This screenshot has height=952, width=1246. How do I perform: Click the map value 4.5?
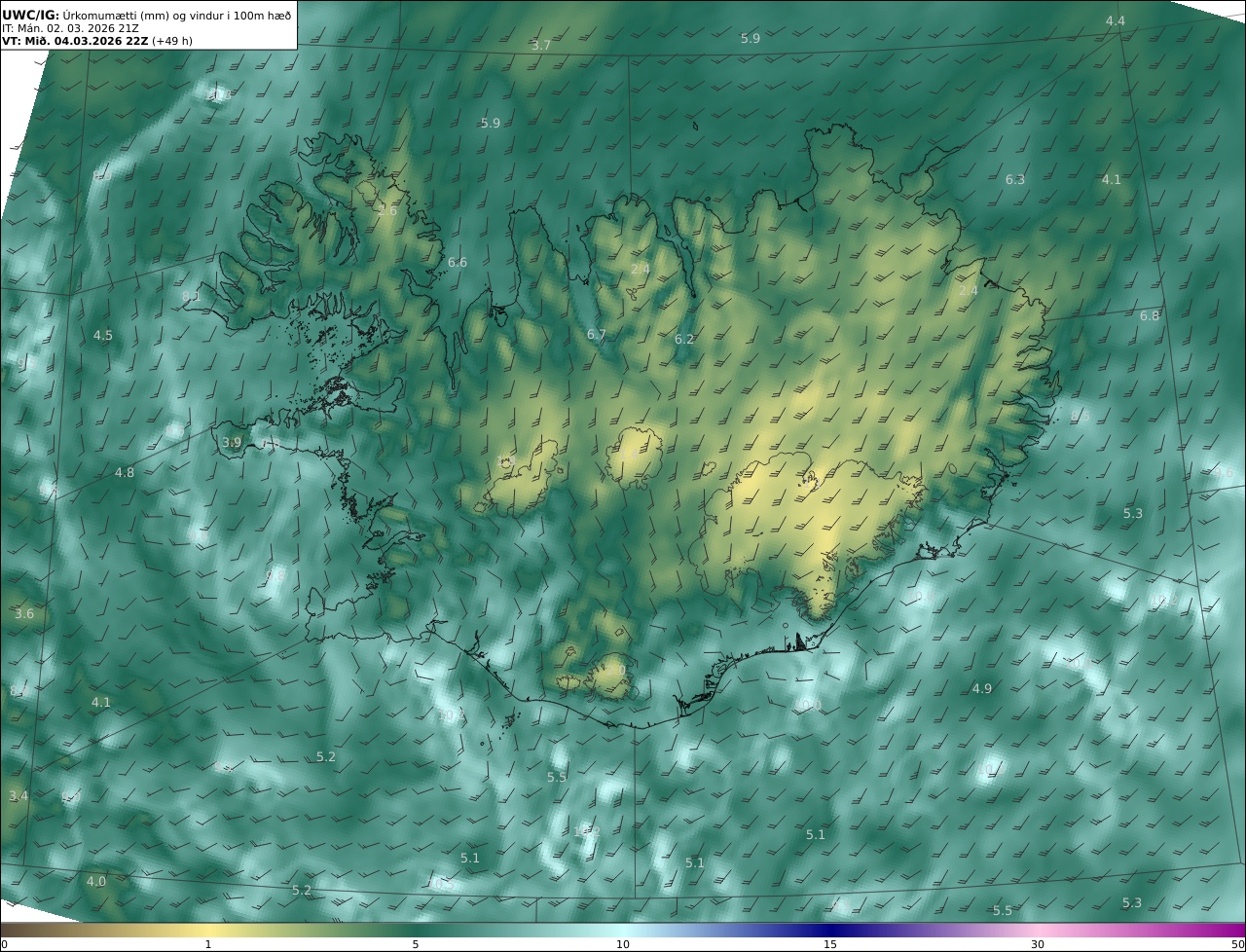point(103,336)
